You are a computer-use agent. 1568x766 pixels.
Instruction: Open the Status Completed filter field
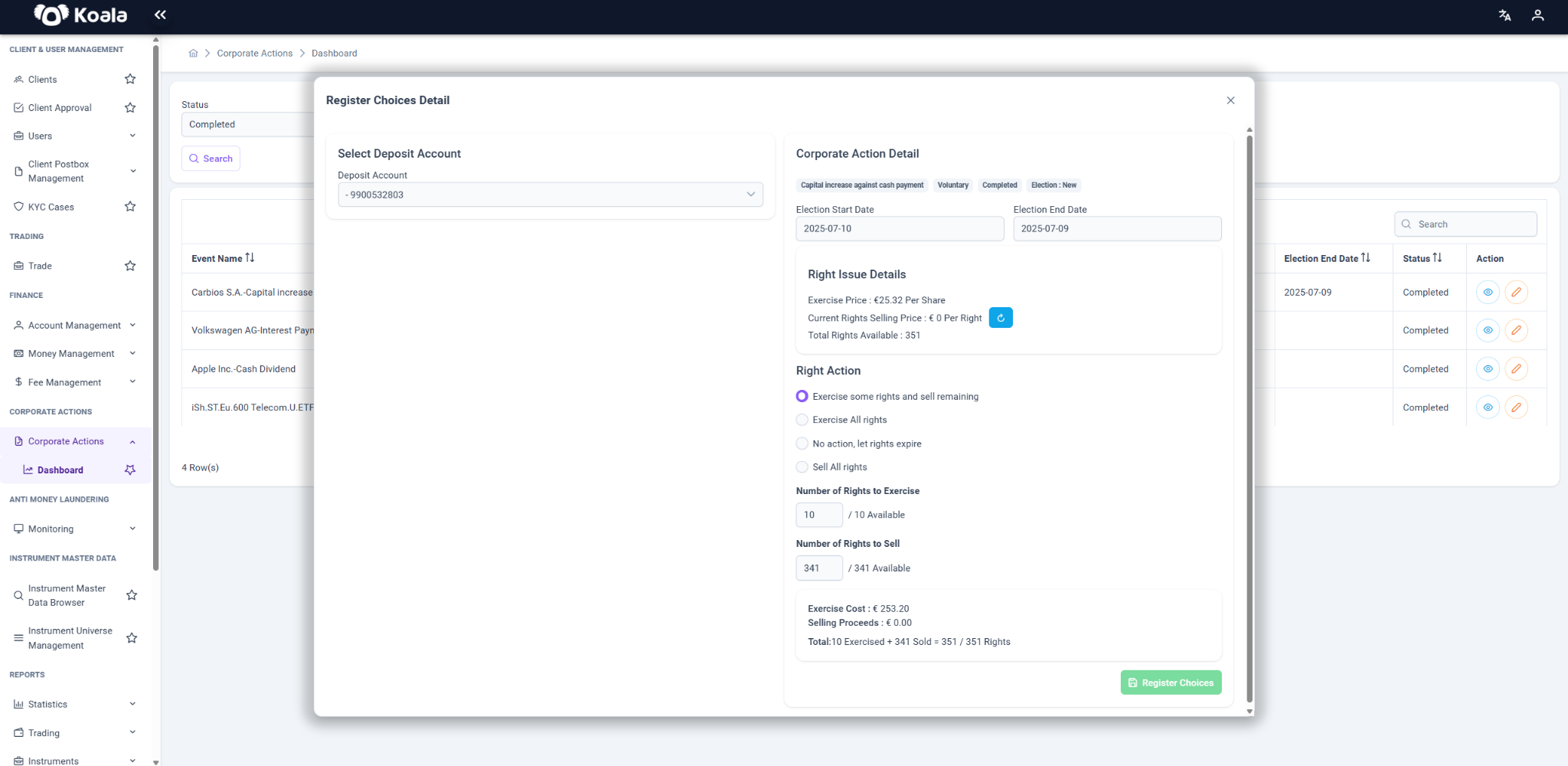248,124
